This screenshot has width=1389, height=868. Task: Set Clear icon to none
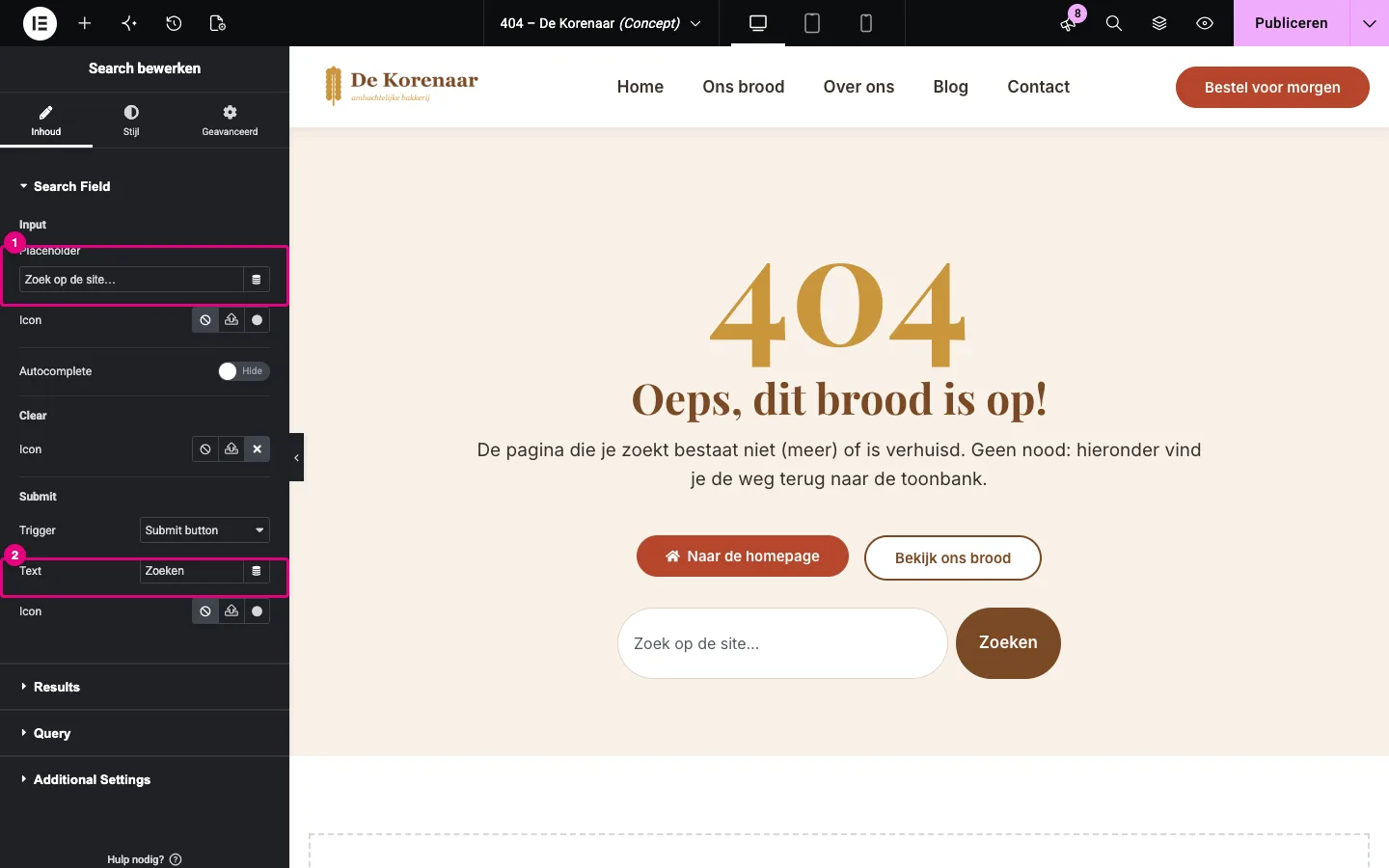[205, 449]
